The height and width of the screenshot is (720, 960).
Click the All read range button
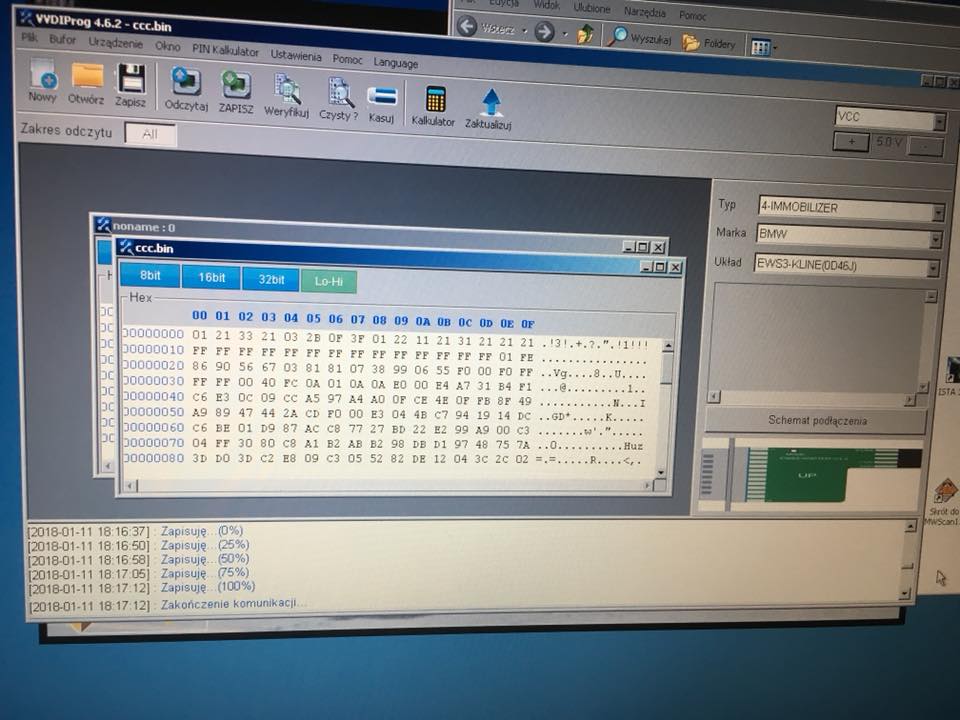click(x=151, y=134)
